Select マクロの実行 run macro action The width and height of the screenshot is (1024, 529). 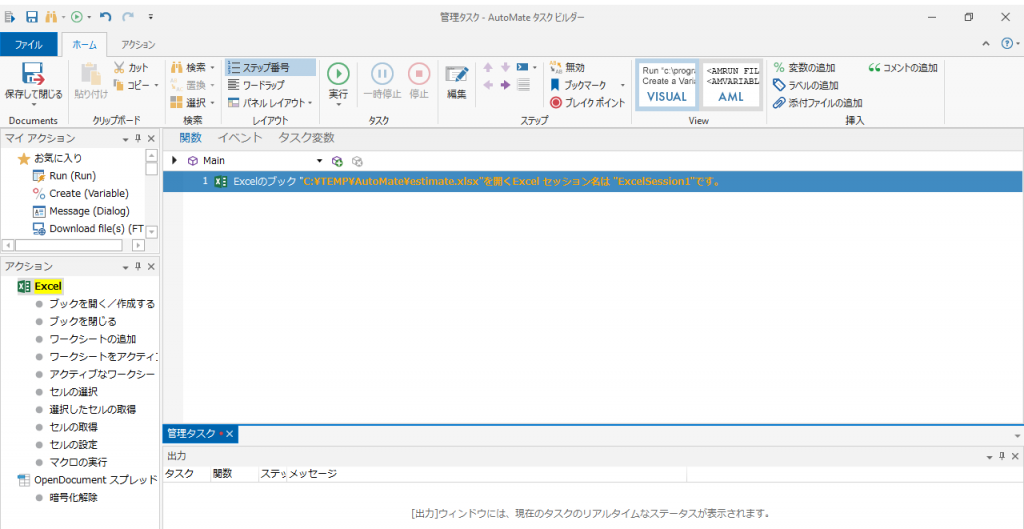coord(78,462)
